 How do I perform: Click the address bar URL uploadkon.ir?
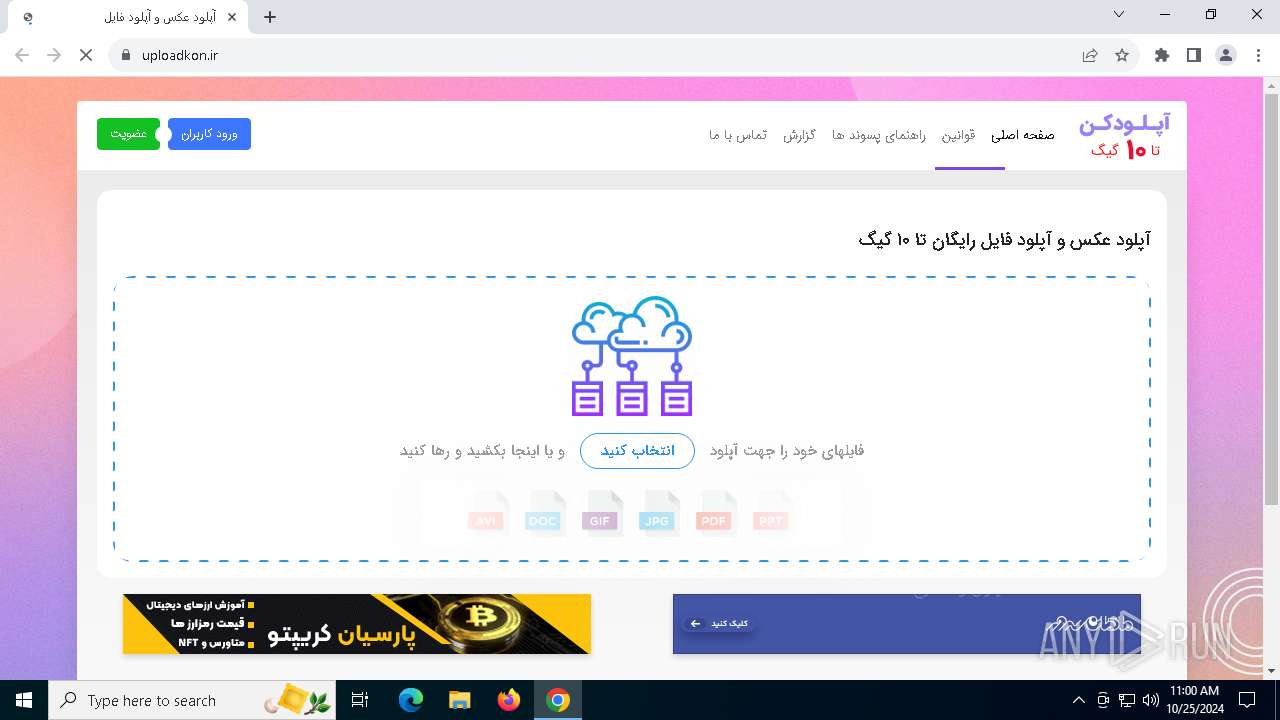(180, 55)
